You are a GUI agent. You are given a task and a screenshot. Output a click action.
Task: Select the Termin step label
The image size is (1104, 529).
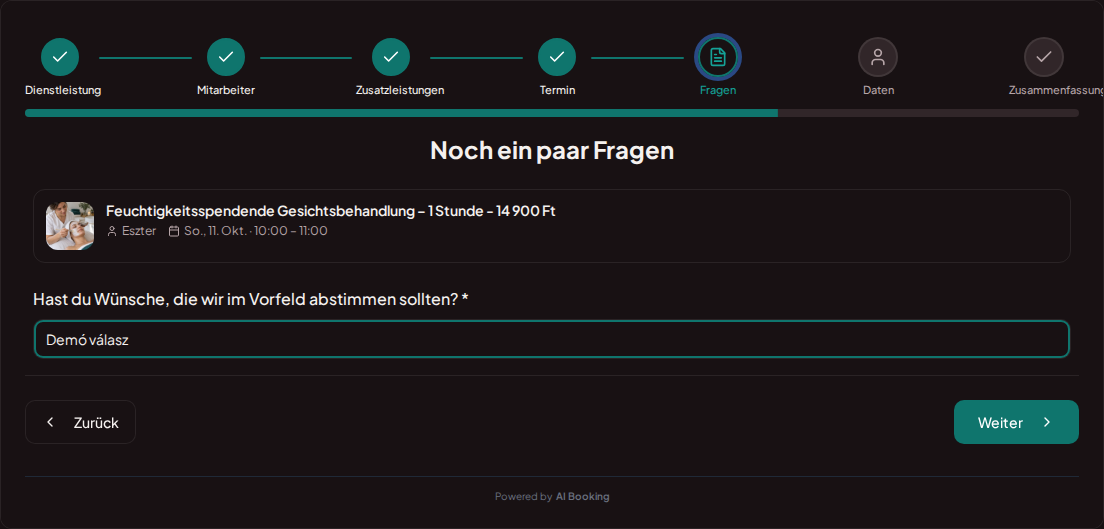(558, 90)
